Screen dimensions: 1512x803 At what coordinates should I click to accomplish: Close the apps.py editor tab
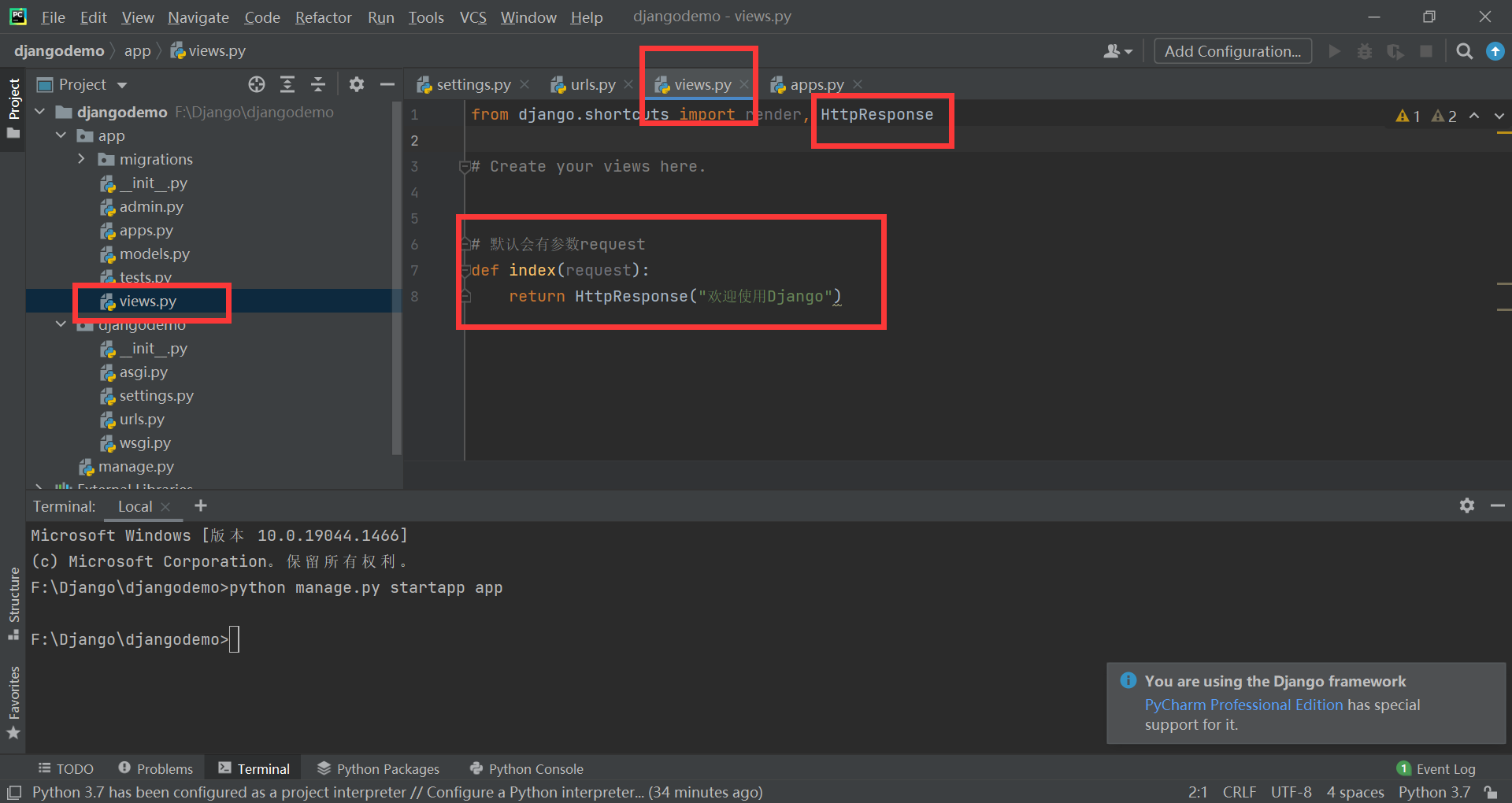point(858,84)
